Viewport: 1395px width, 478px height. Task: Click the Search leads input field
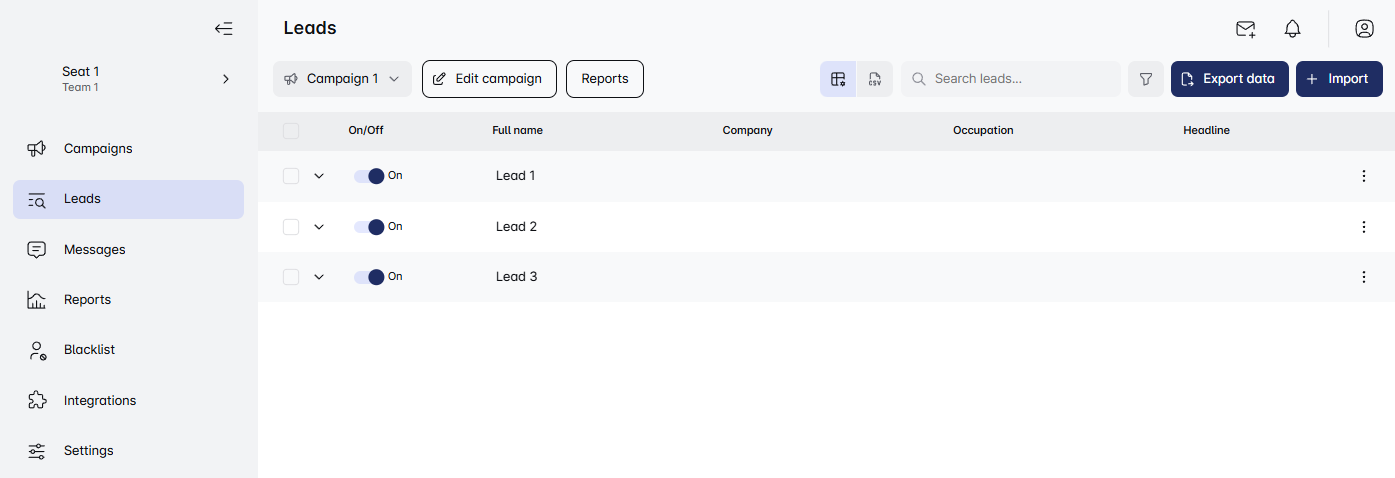point(1020,79)
